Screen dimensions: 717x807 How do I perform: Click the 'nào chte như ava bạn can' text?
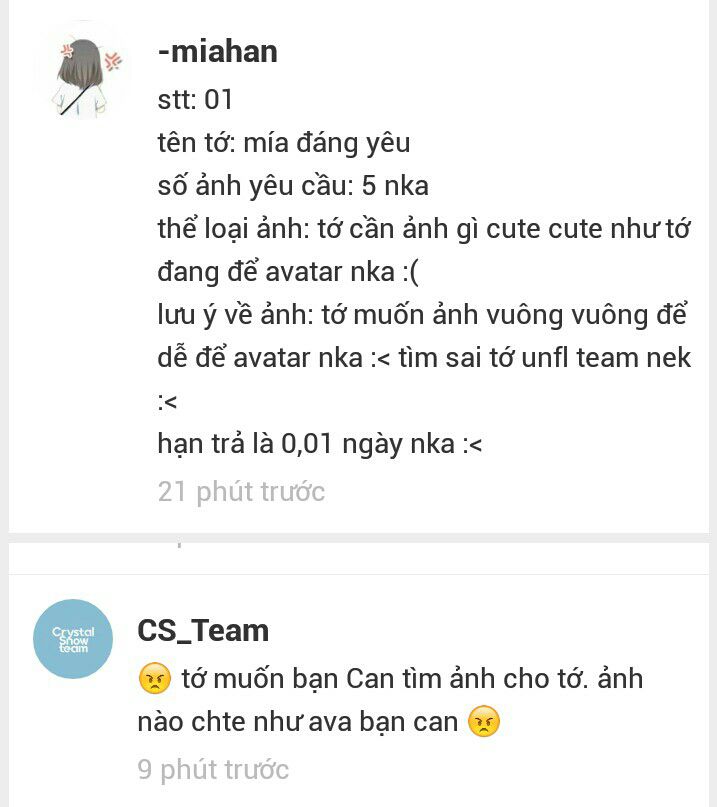point(298,722)
